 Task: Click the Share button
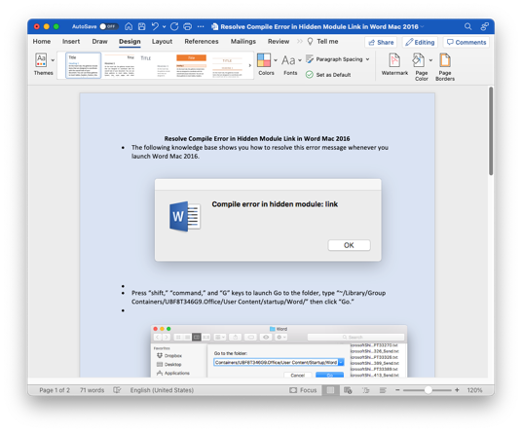coord(381,42)
